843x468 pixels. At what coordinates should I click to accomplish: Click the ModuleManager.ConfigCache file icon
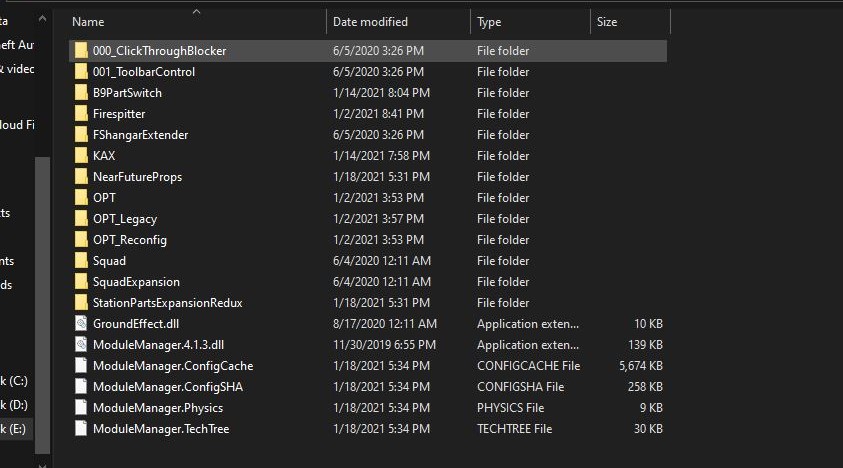pos(81,366)
